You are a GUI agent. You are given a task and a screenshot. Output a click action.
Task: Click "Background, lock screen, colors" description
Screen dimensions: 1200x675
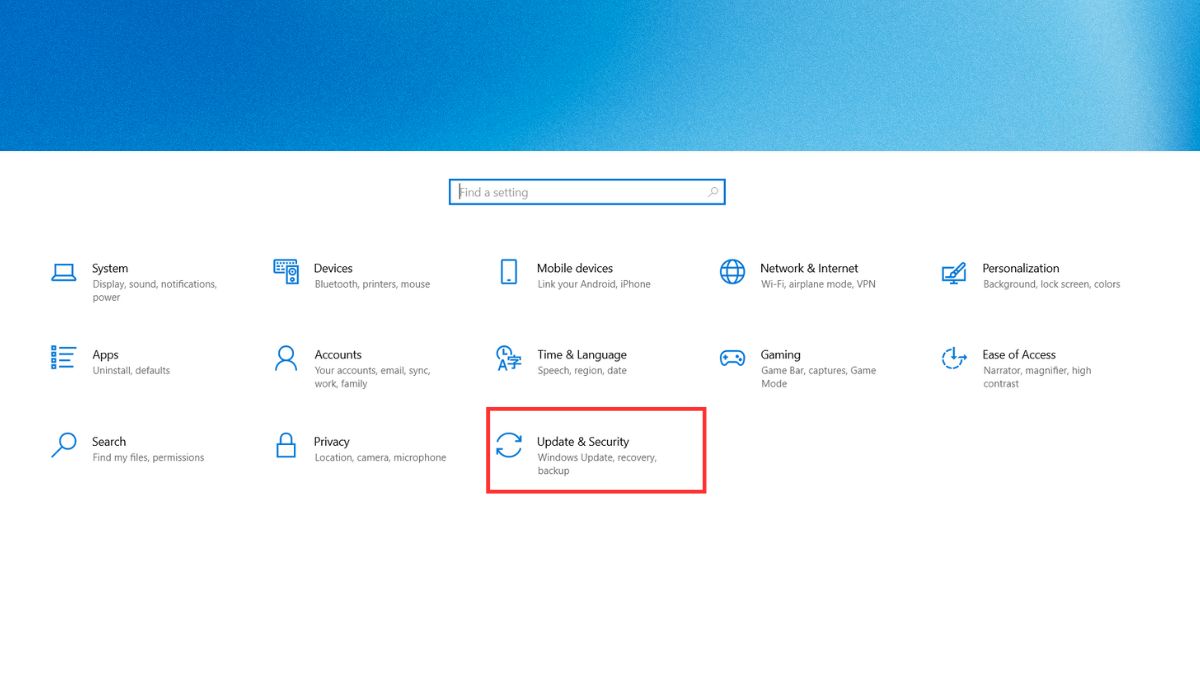(x=1051, y=284)
